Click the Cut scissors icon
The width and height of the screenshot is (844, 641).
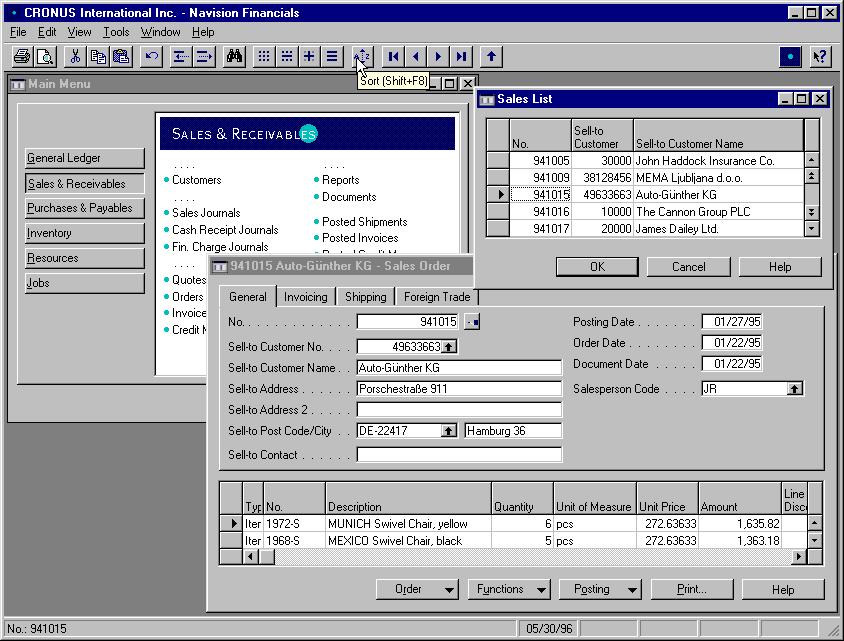tap(75, 57)
